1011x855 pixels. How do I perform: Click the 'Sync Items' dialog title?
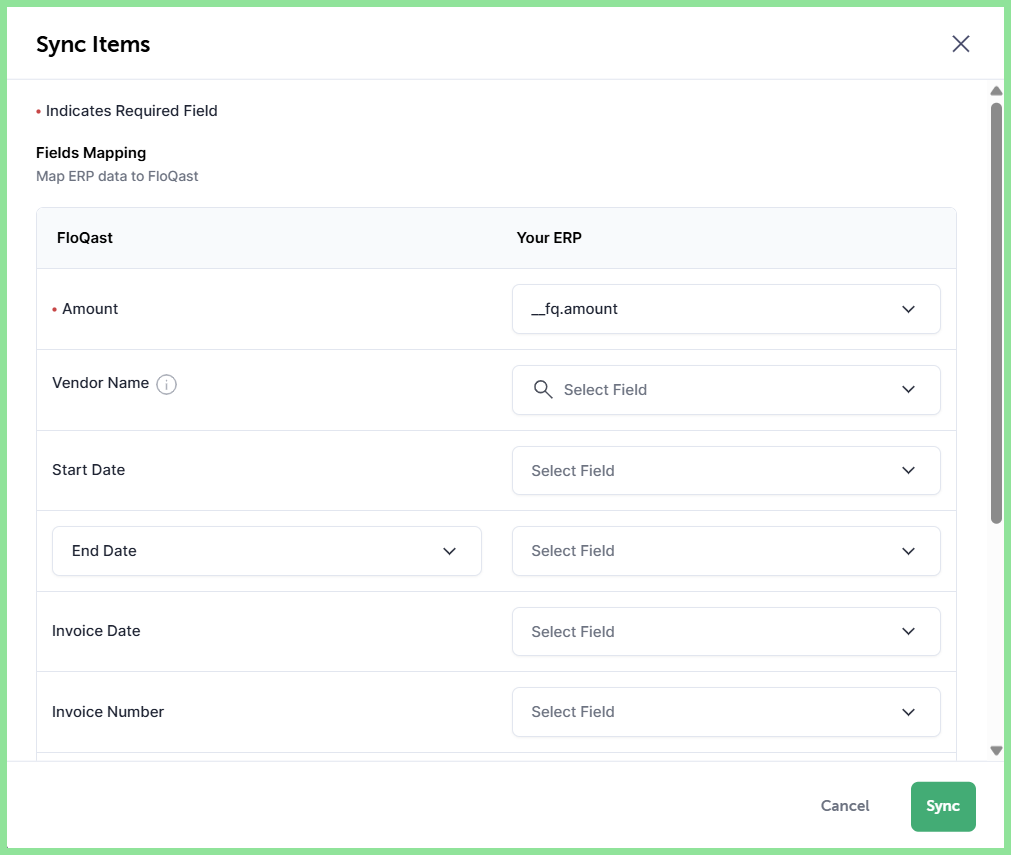[x=93, y=44]
